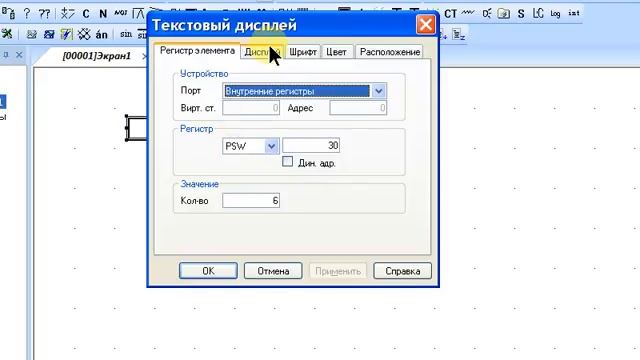Click the pin icon of the left side panel

pos(6,54)
